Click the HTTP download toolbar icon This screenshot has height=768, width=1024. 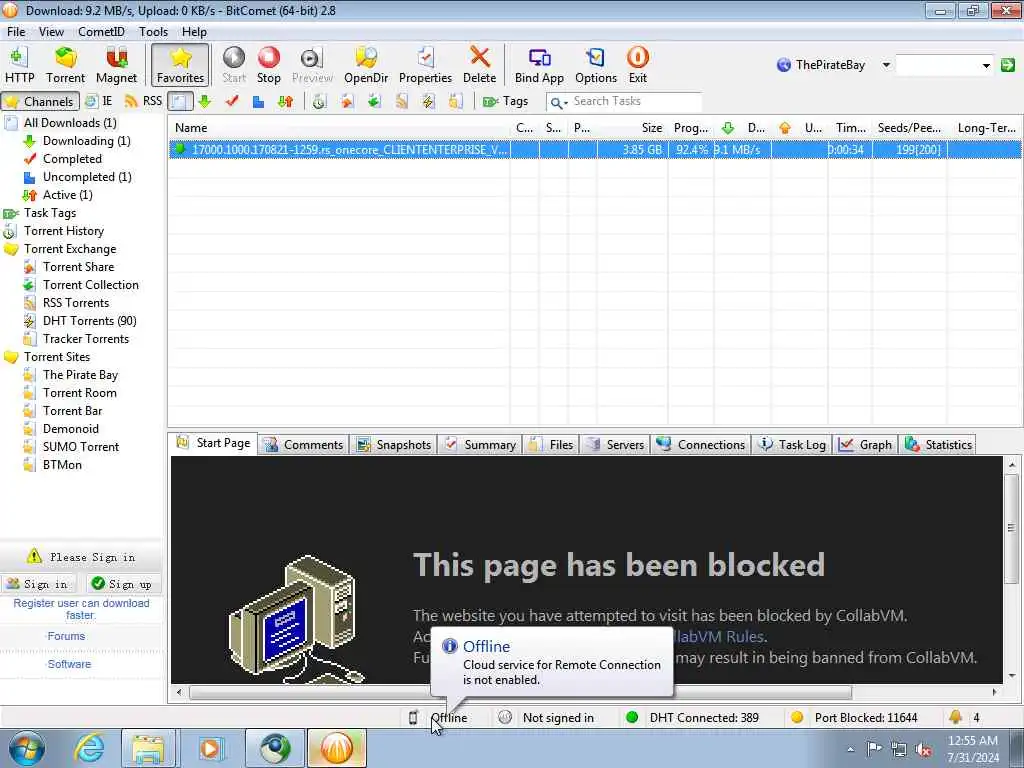click(x=20, y=65)
